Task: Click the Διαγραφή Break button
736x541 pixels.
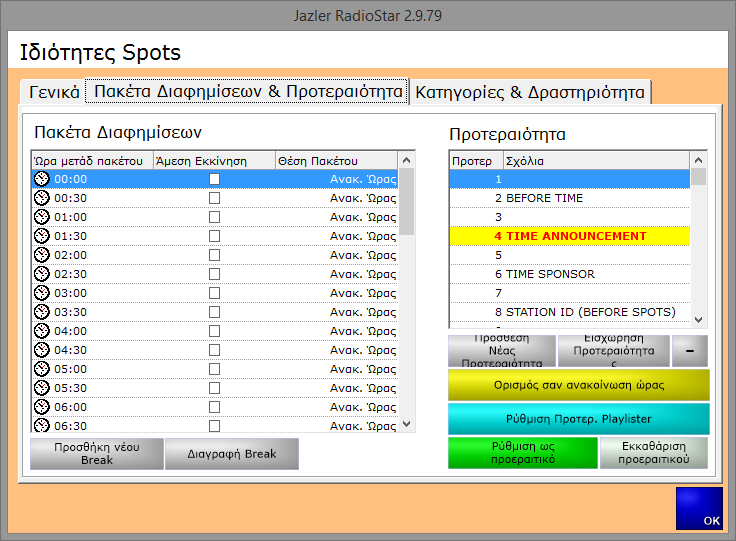Action: pyautogui.click(x=232, y=453)
